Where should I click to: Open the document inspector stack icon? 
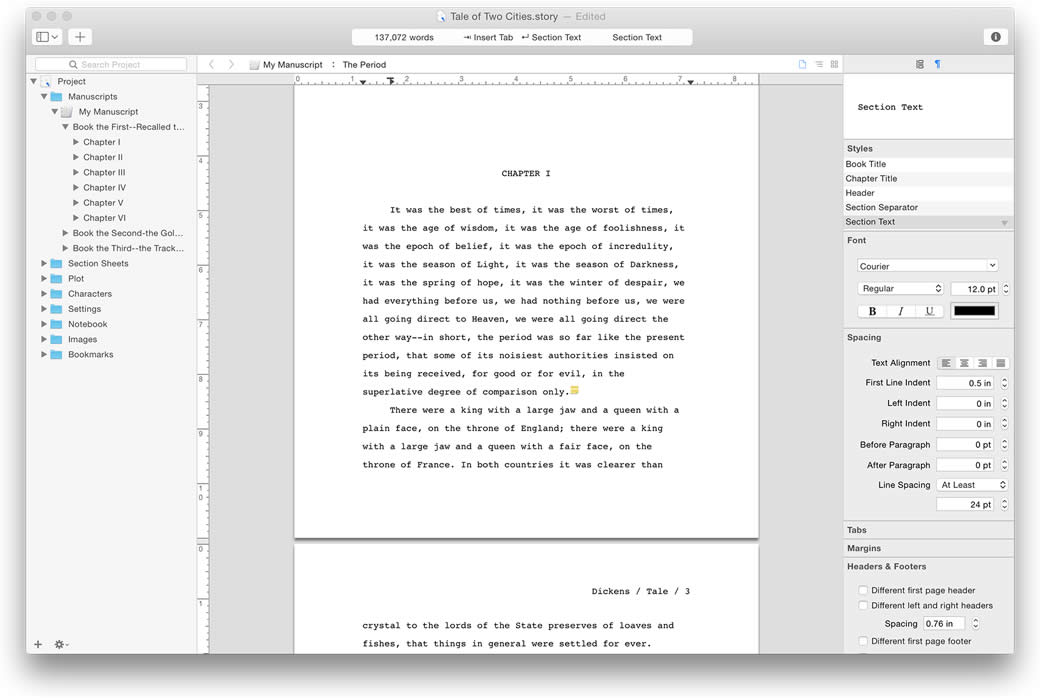coord(920,64)
